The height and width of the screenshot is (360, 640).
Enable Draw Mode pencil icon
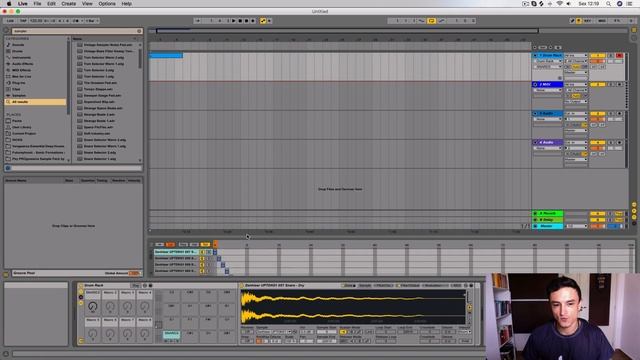tap(572, 21)
